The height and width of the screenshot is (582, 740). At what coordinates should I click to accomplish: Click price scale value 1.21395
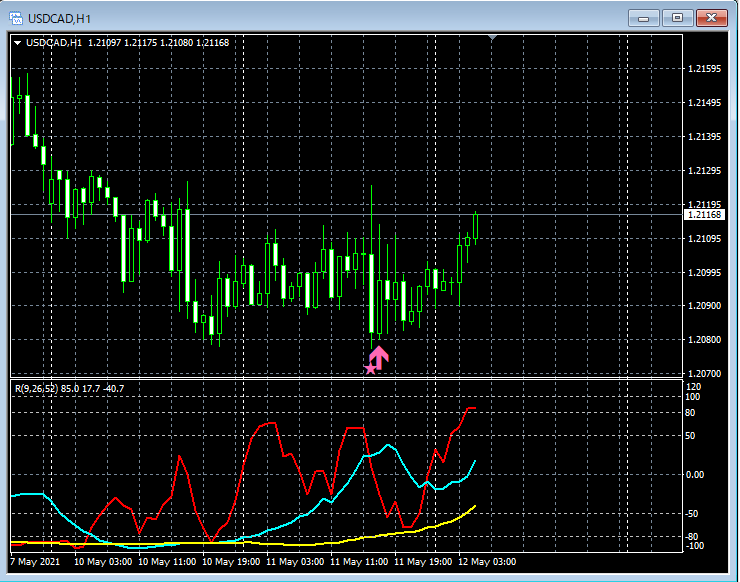704,137
